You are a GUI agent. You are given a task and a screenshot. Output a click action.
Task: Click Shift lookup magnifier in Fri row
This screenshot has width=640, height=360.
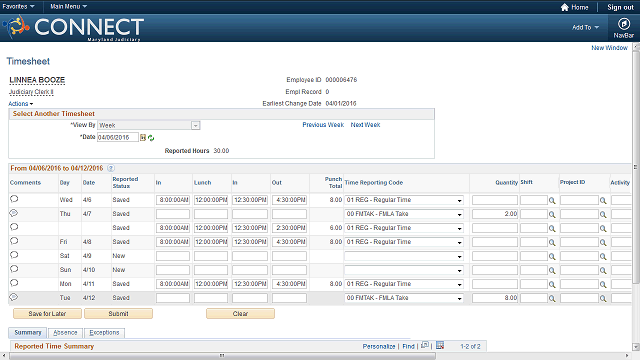tap(552, 242)
